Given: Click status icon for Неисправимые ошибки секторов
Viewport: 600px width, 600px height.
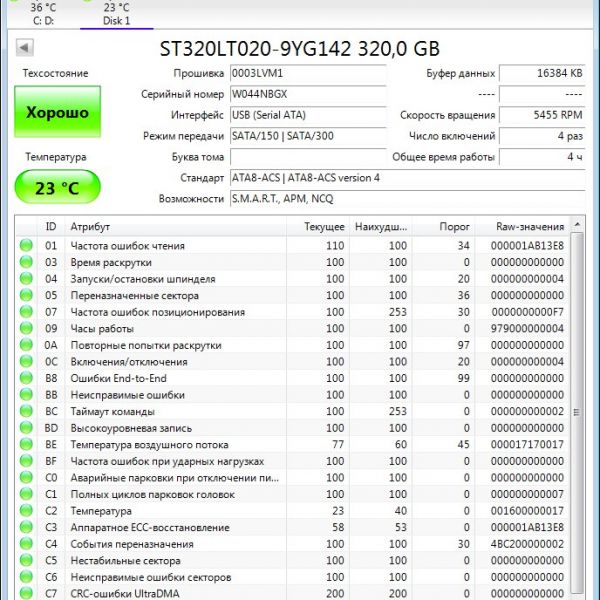Looking at the screenshot, I should coord(26,577).
